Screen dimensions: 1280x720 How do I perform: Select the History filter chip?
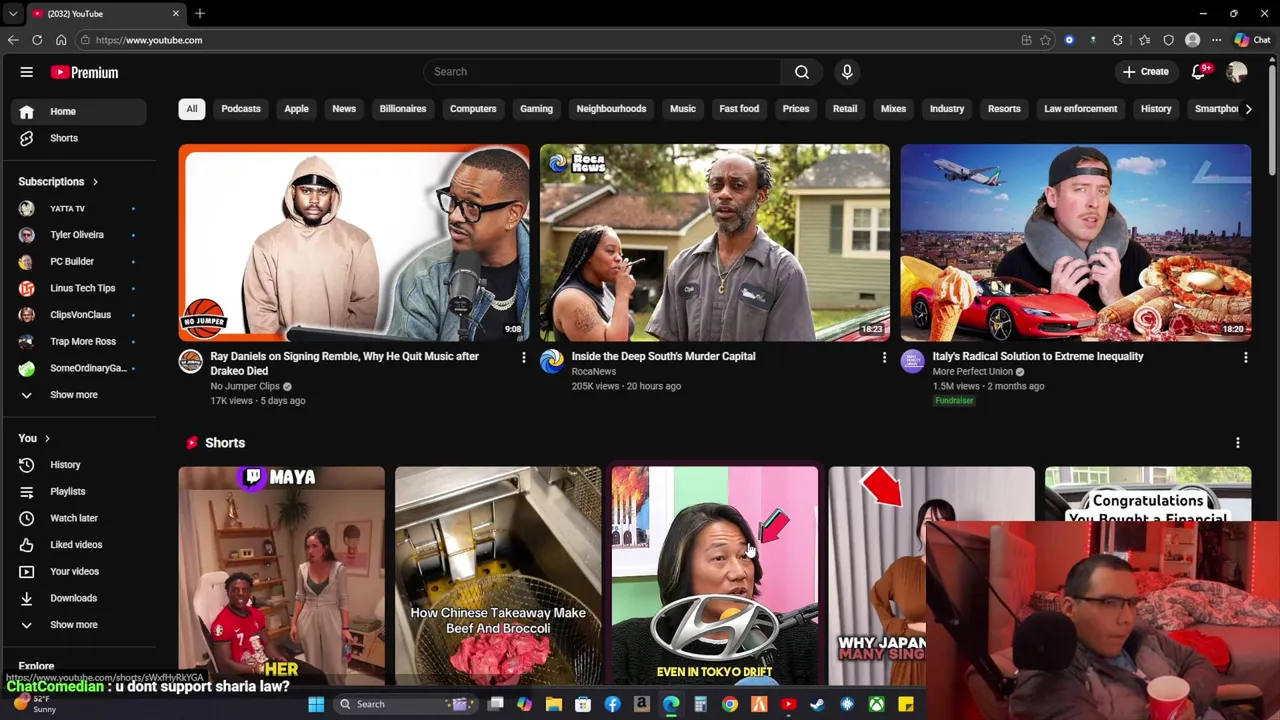tap(1156, 109)
